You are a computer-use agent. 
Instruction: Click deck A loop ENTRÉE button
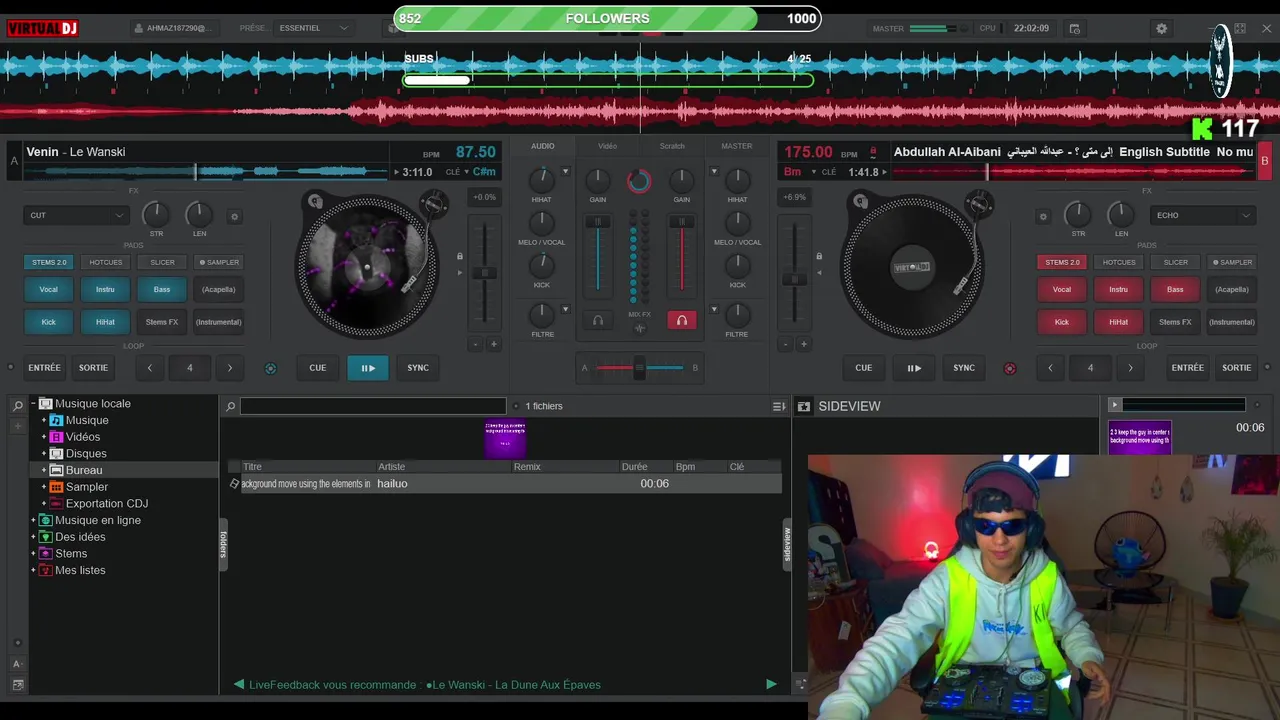coord(44,368)
